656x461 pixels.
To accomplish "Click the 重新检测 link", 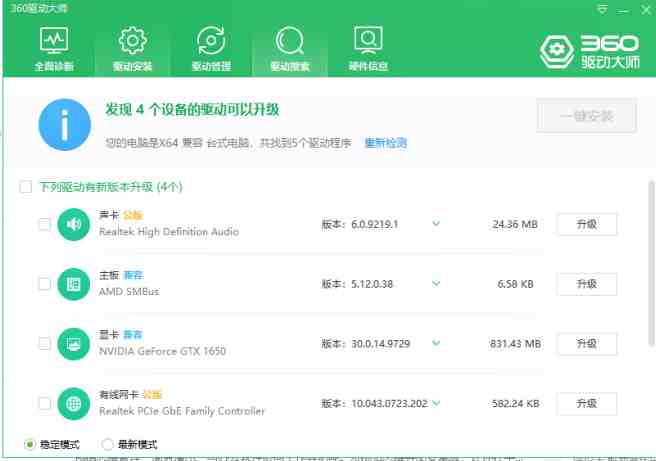I will click(x=385, y=143).
